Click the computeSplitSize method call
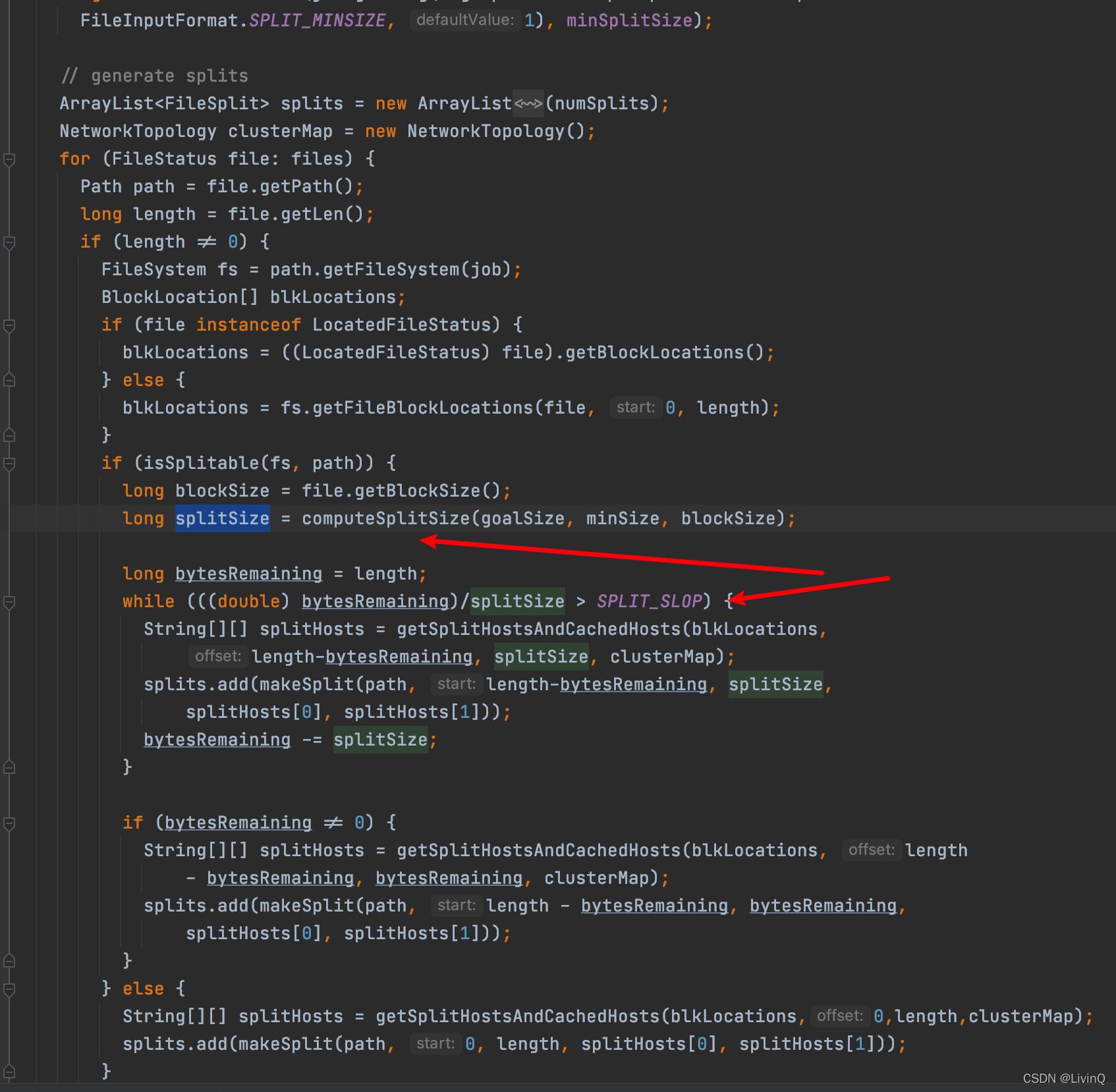The height and width of the screenshot is (1092, 1116). (385, 518)
